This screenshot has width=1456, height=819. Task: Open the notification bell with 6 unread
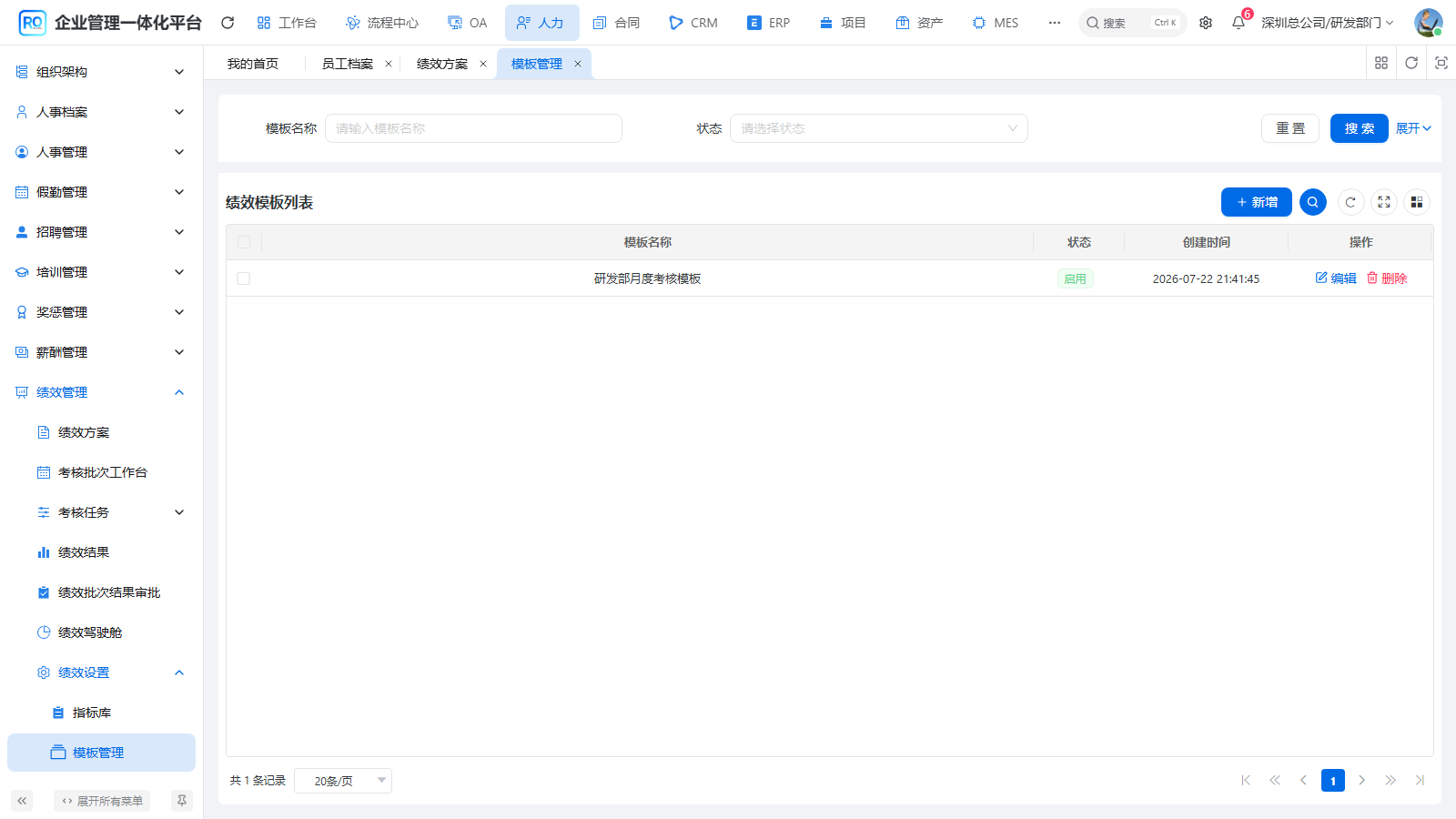point(1239,23)
